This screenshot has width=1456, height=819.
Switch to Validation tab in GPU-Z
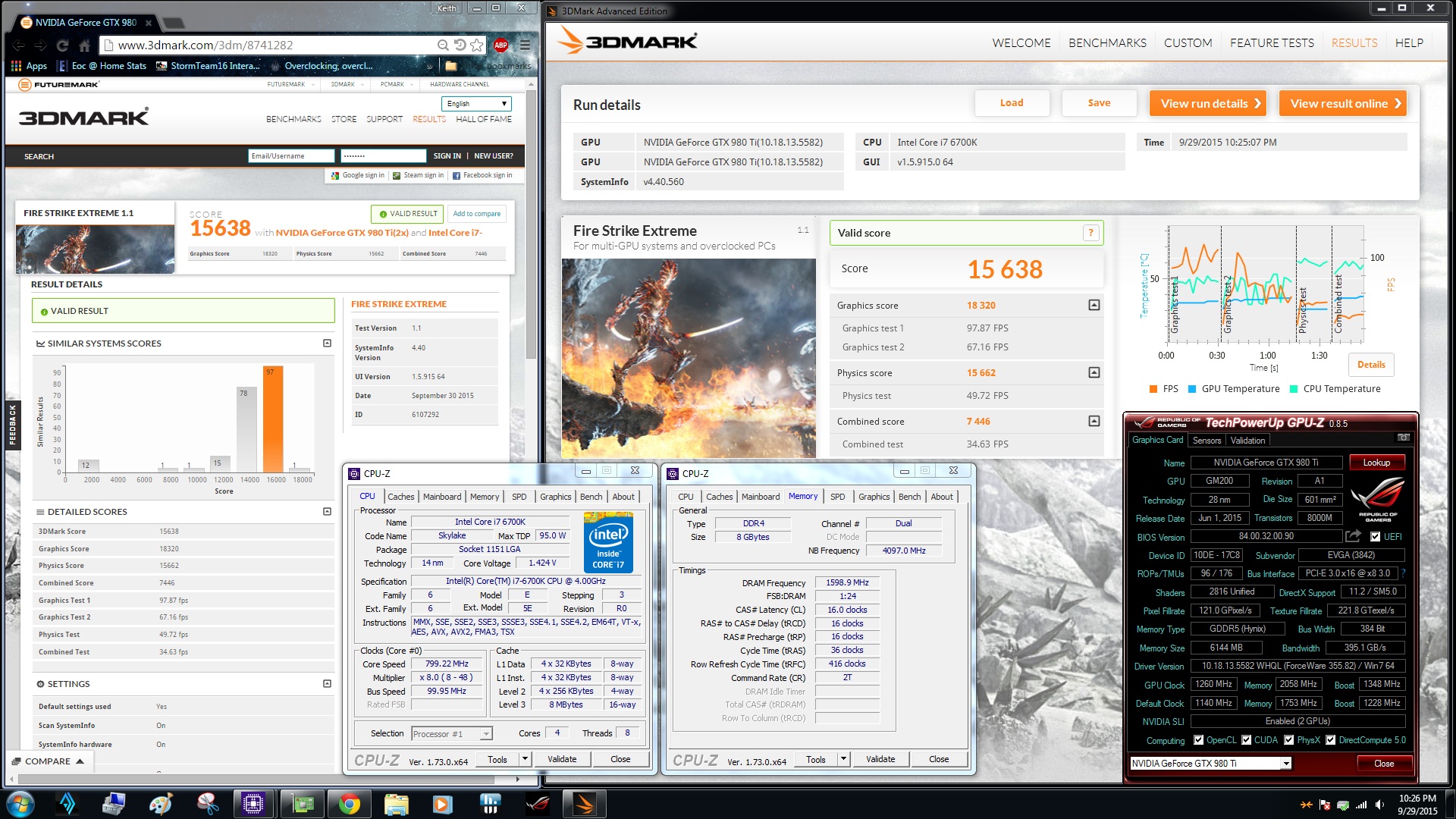(x=1247, y=441)
